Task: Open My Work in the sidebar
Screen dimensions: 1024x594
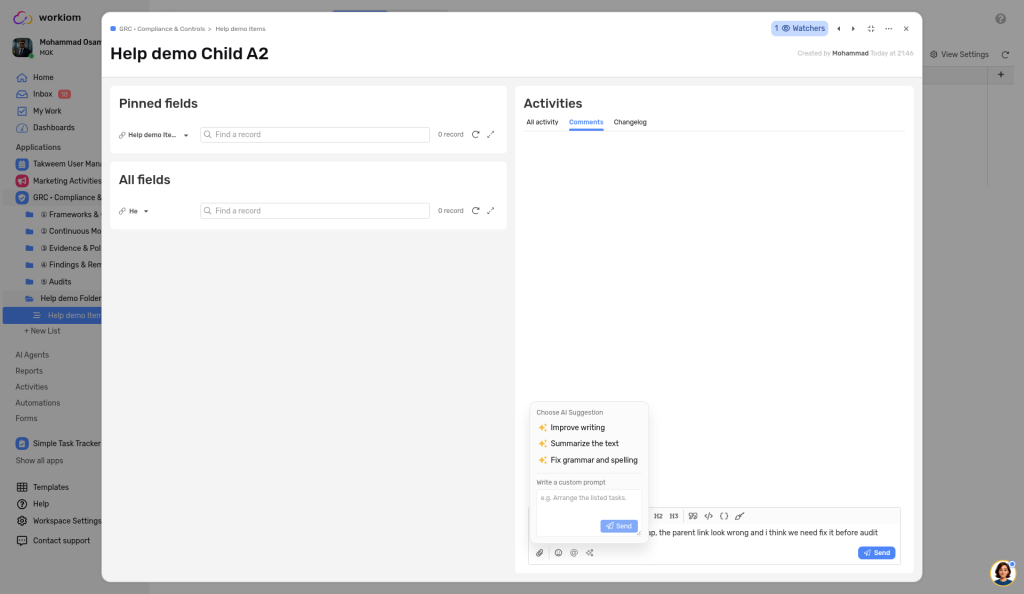Action: click(47, 111)
